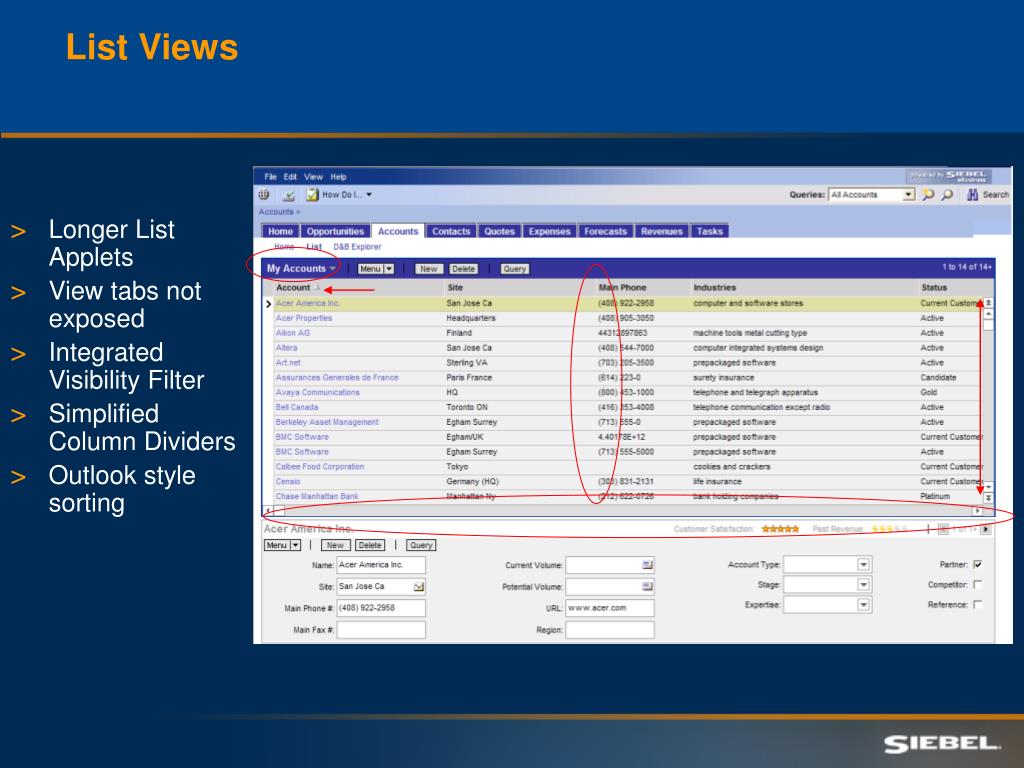This screenshot has height=768, width=1024.
Task: Expand the Account Type dropdown
Action: point(863,564)
